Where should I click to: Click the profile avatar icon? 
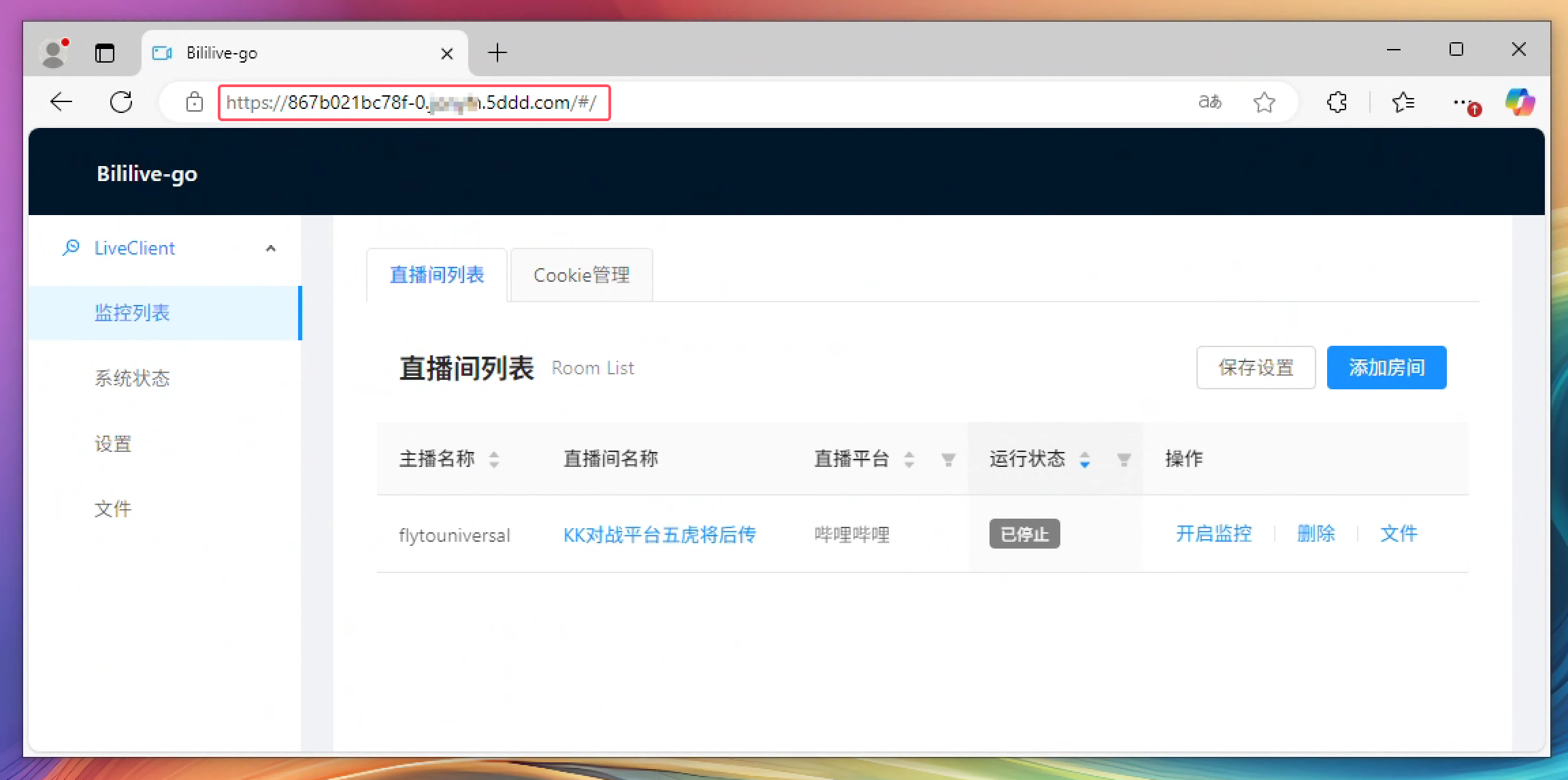(54, 52)
